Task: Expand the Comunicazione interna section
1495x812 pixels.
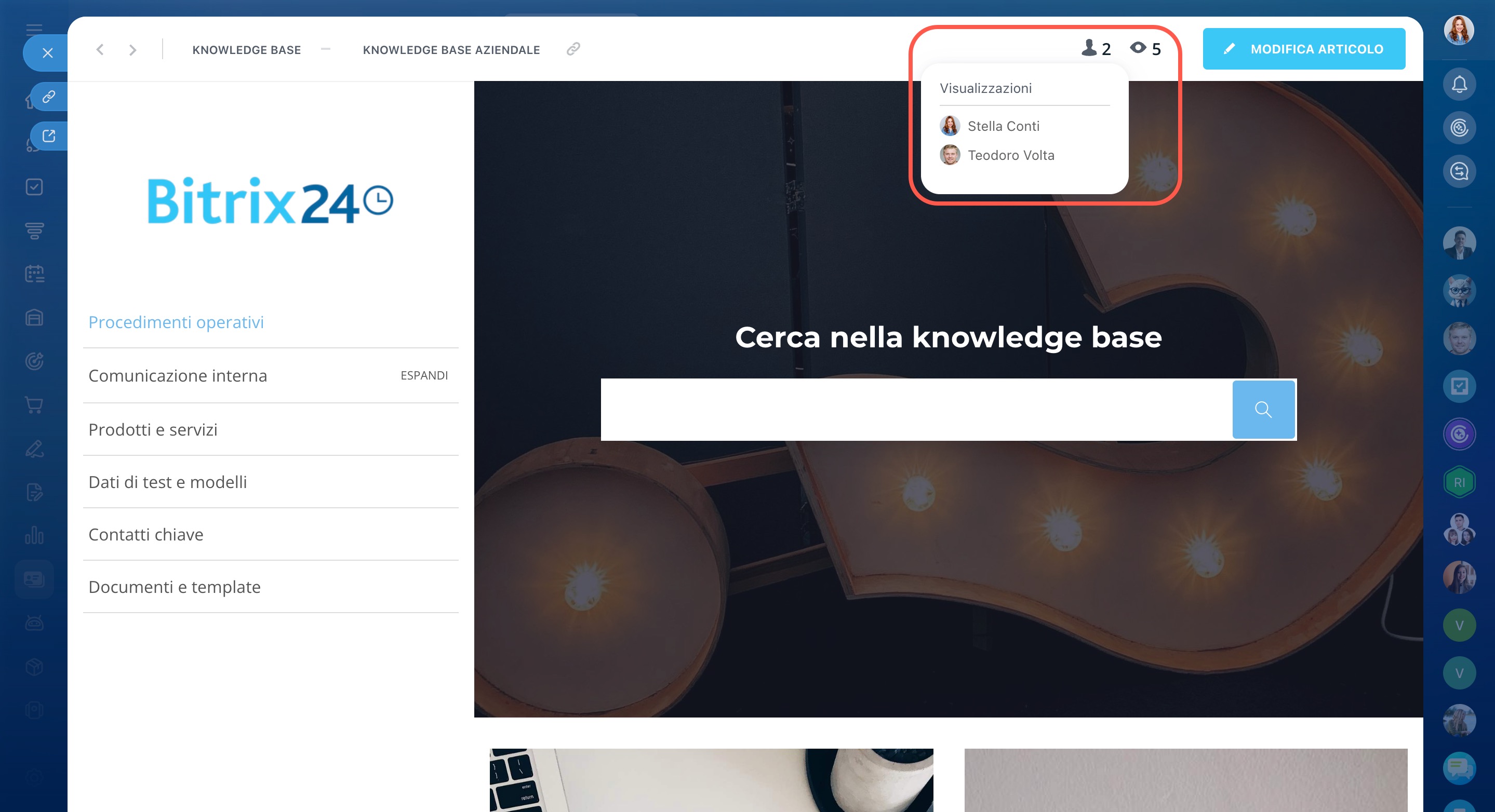Action: [424, 376]
